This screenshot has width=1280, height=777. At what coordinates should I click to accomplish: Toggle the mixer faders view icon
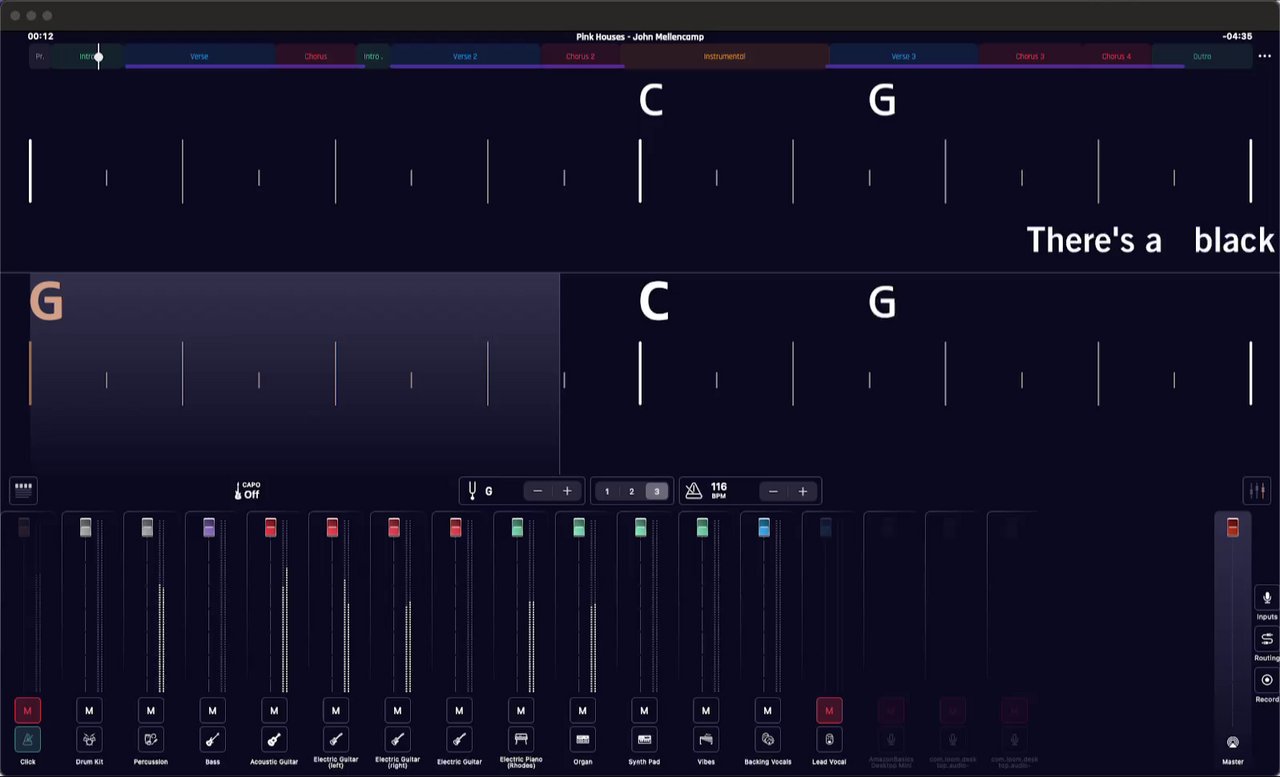click(1256, 491)
